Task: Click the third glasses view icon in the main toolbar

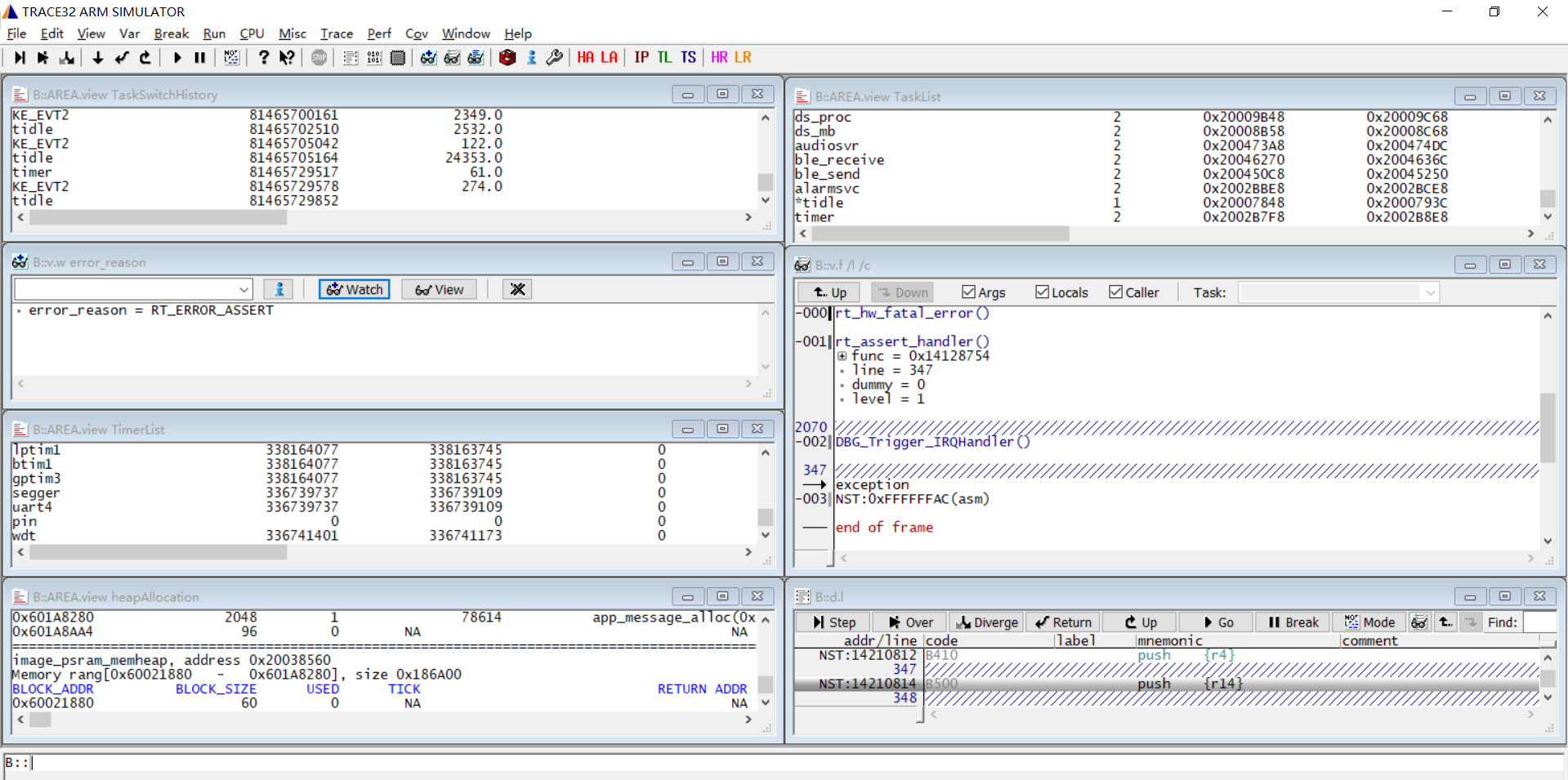Action: (x=476, y=57)
